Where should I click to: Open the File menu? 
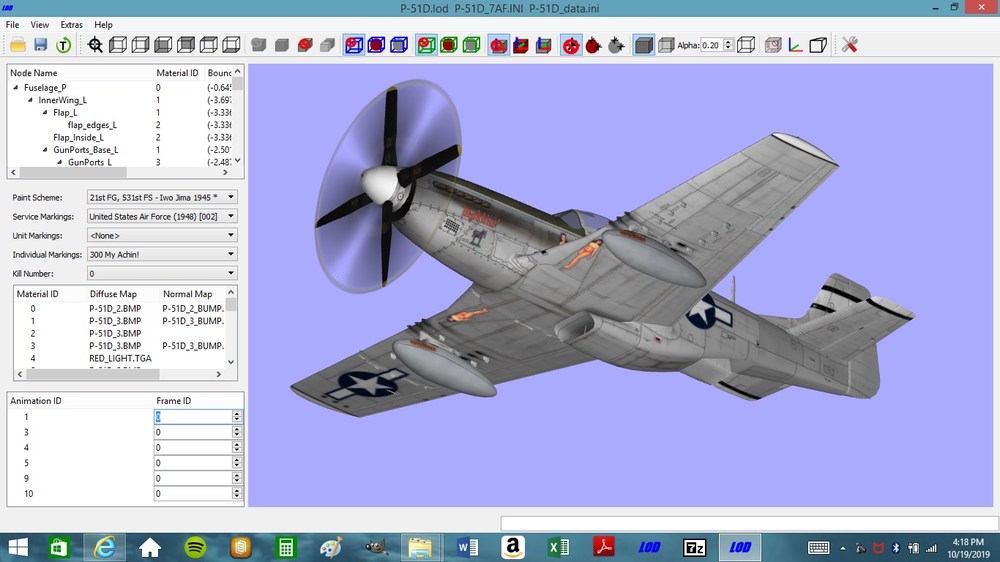[x=12, y=24]
